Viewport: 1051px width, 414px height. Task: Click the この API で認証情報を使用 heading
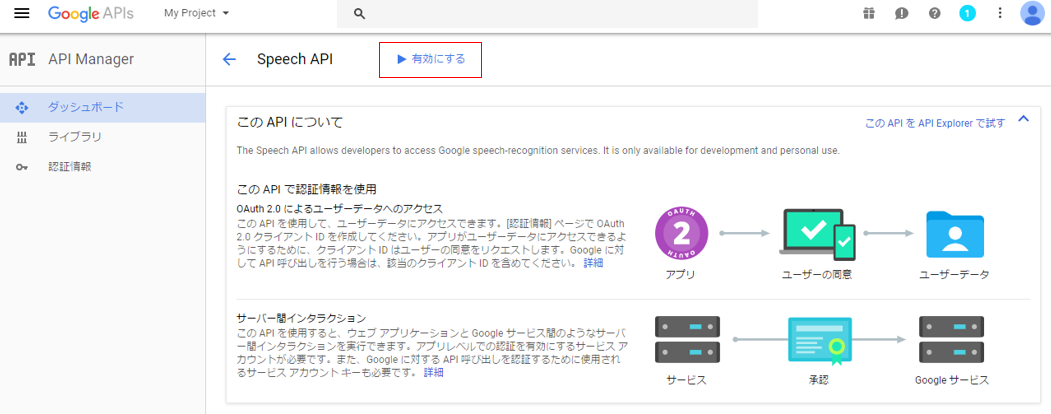click(306, 190)
